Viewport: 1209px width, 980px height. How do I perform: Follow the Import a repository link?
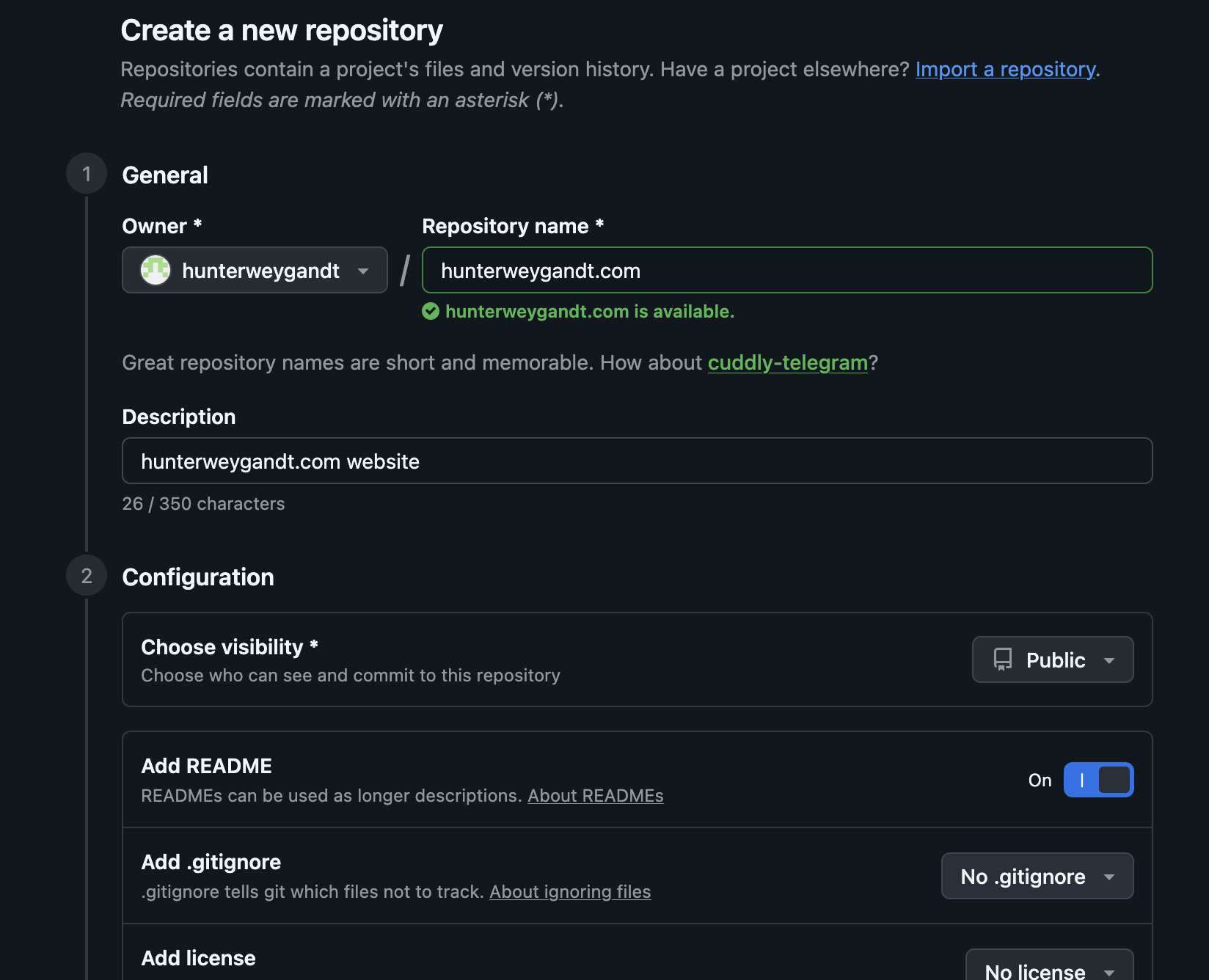pos(1005,69)
